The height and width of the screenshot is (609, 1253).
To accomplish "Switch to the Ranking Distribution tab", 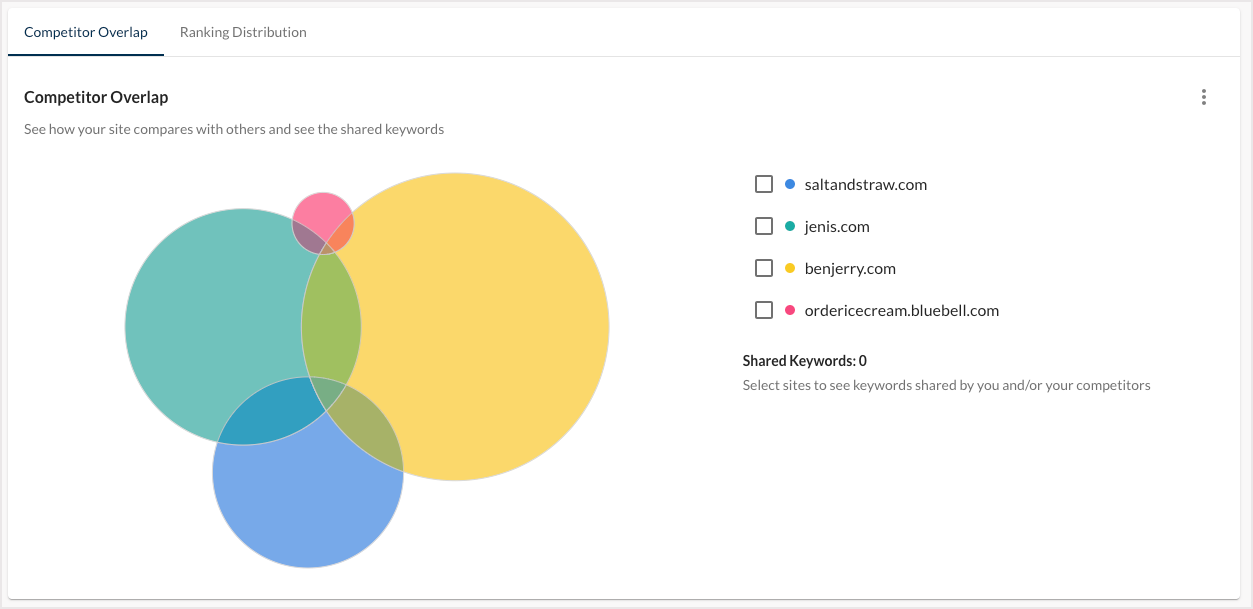I will click(x=242, y=32).
